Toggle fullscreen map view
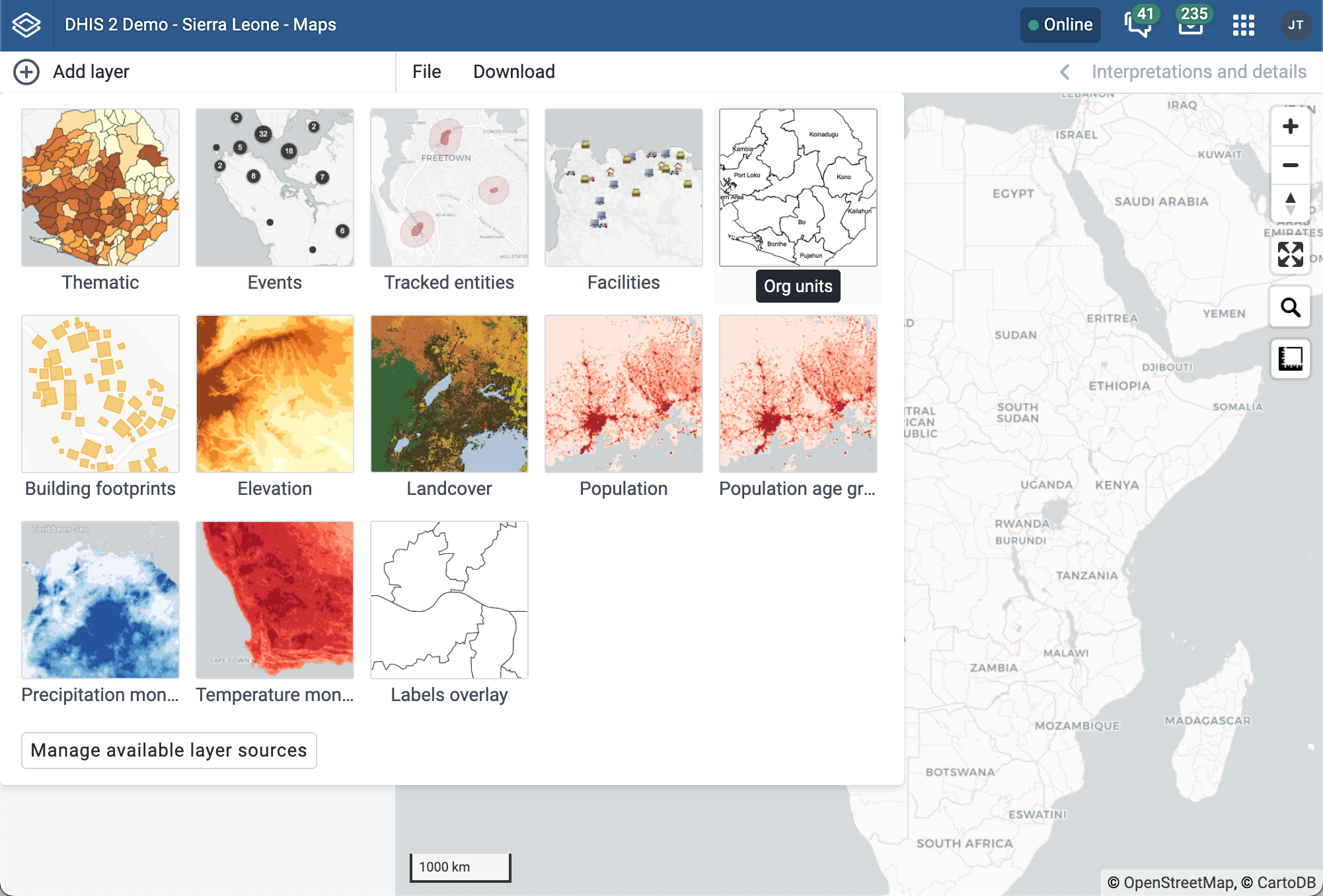1323x896 pixels. (1290, 254)
